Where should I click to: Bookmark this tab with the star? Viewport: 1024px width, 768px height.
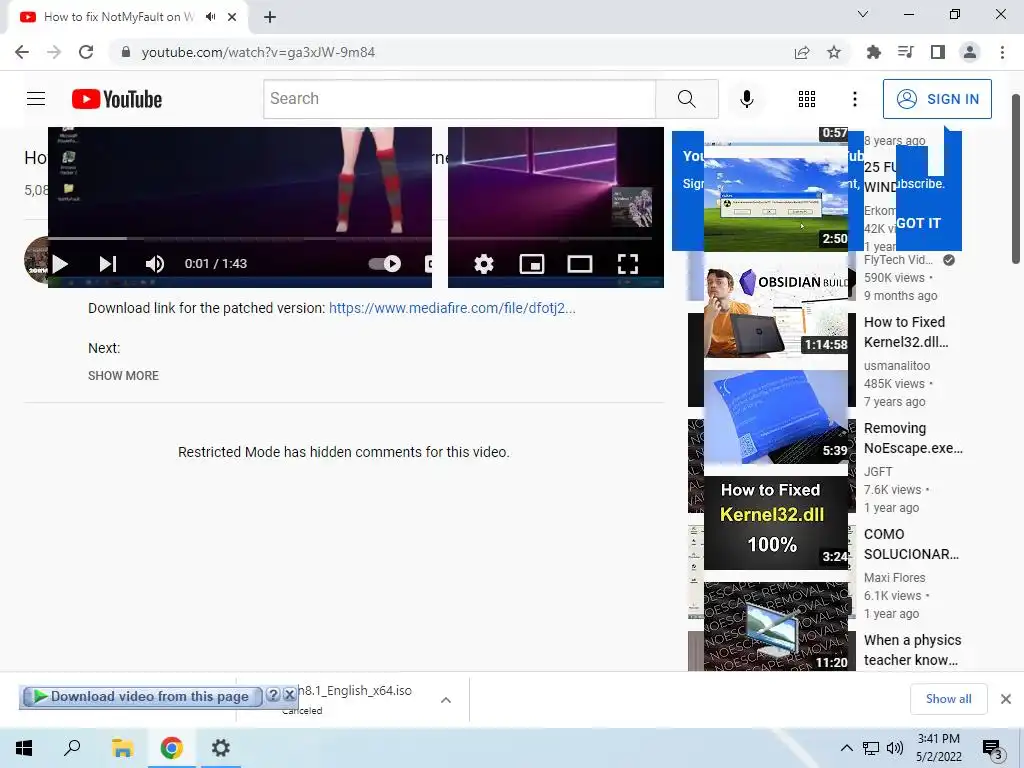coord(834,52)
